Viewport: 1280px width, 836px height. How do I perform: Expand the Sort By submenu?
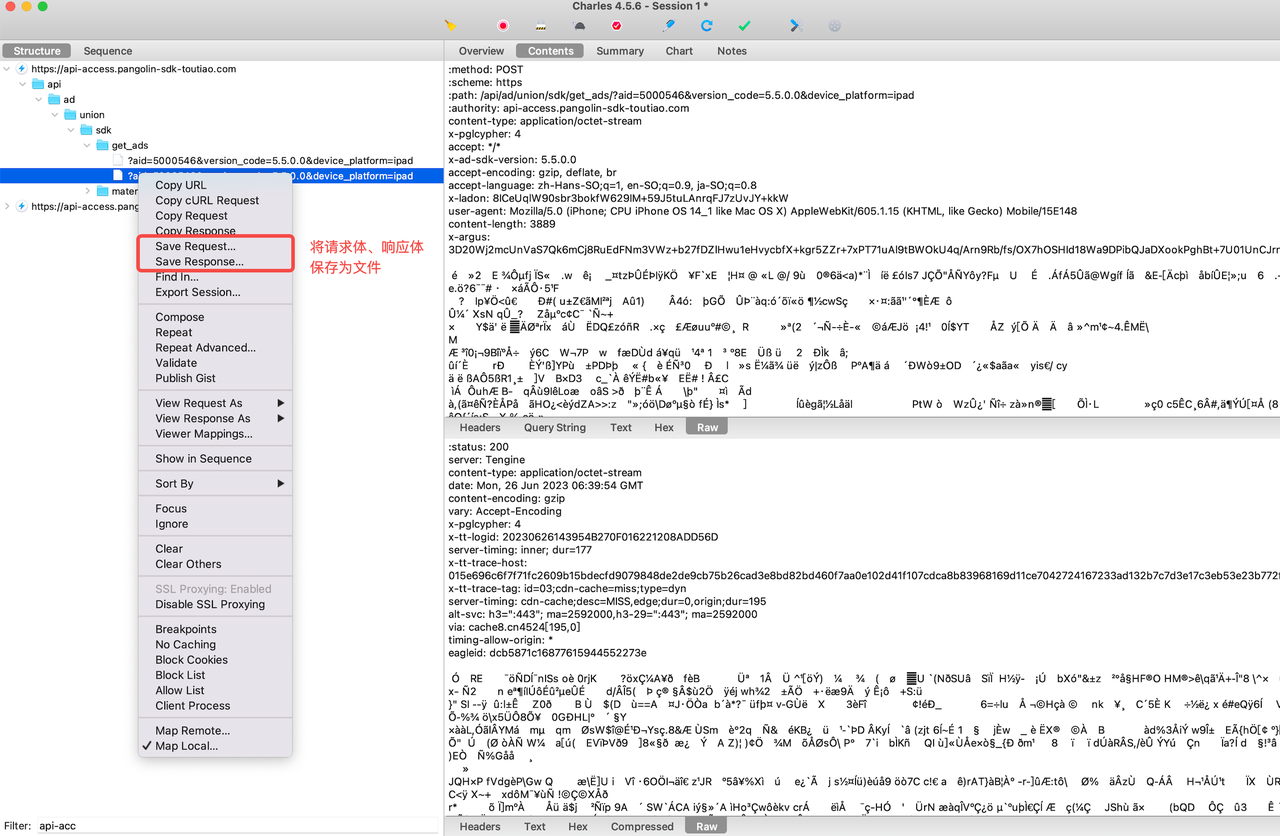(x=173, y=484)
